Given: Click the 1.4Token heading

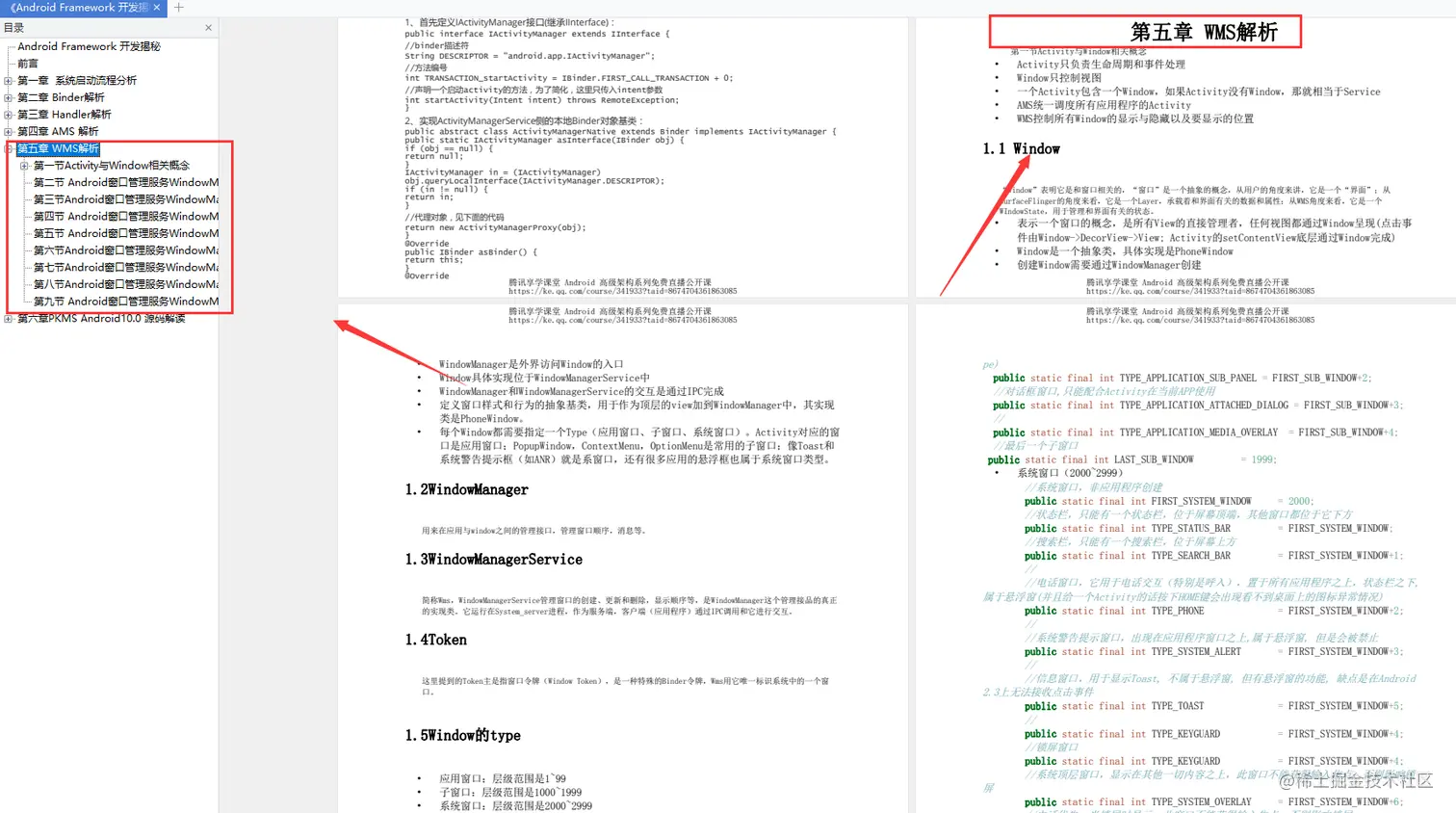Looking at the screenshot, I should pyautogui.click(x=435, y=640).
